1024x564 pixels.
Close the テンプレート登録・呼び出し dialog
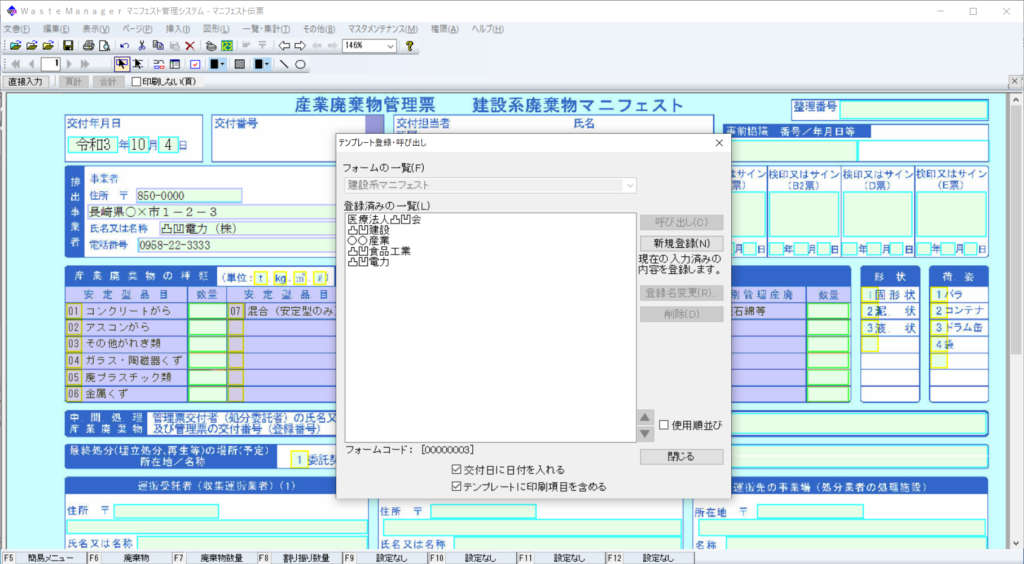pos(719,142)
